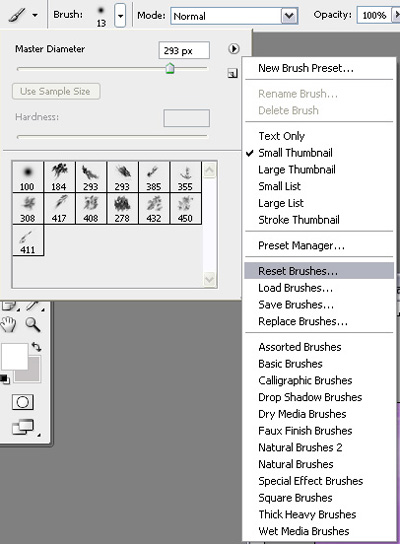Toggle Quick Mask mode icon

(23, 402)
